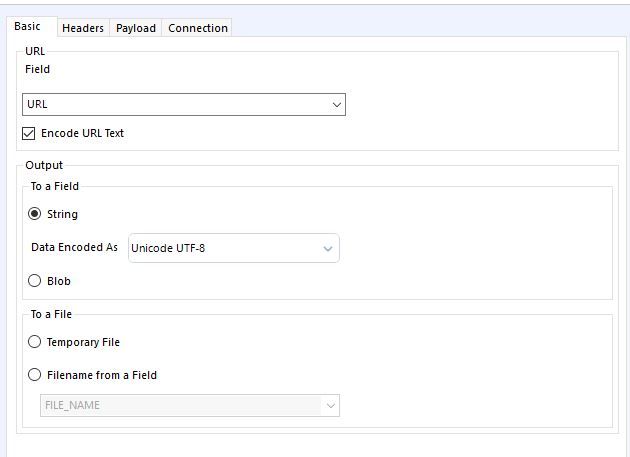Click the Output group title
This screenshot has height=457, width=630.
44,165
